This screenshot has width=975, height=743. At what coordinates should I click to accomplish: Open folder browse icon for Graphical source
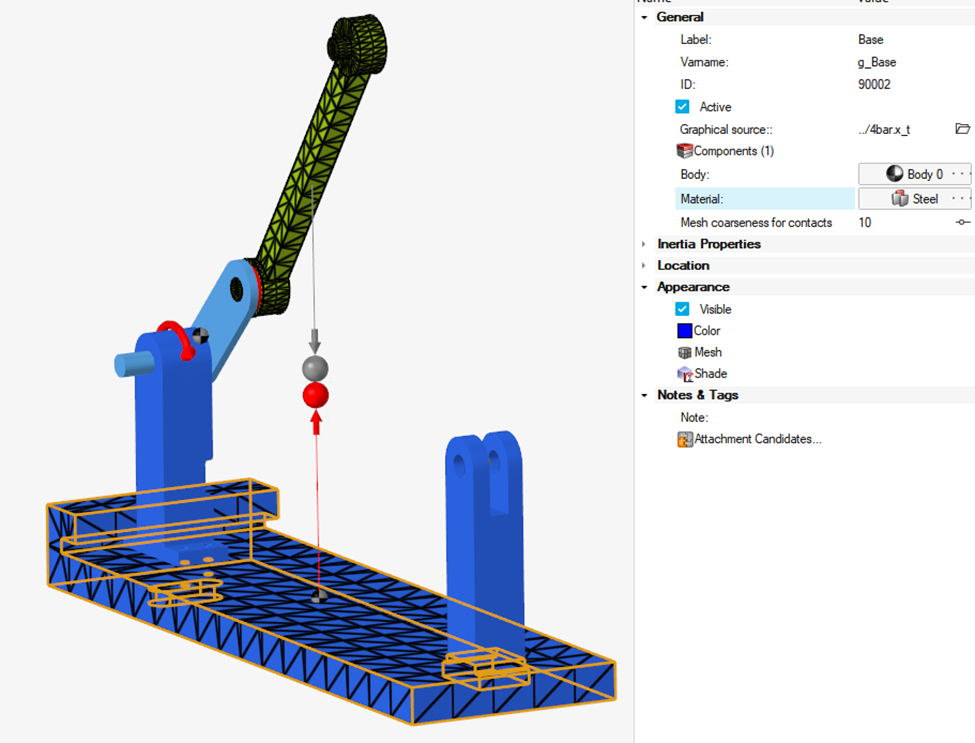(962, 129)
